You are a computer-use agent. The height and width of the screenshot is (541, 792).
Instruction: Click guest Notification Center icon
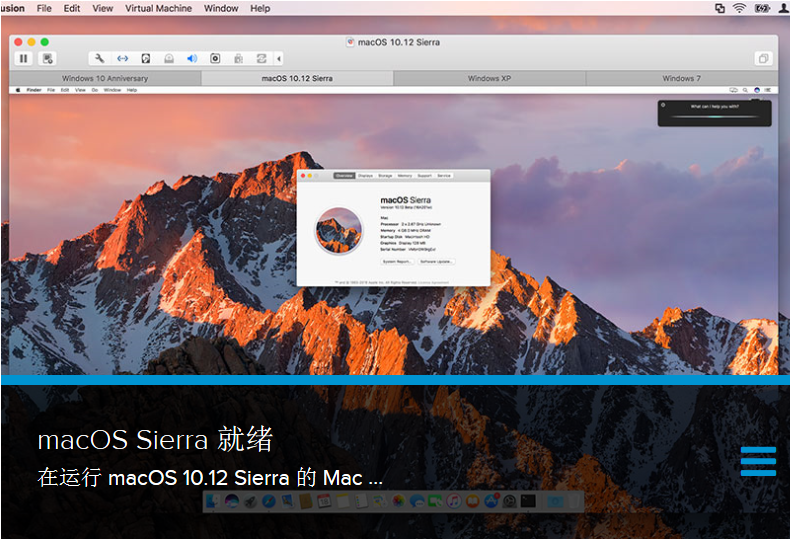(x=768, y=90)
